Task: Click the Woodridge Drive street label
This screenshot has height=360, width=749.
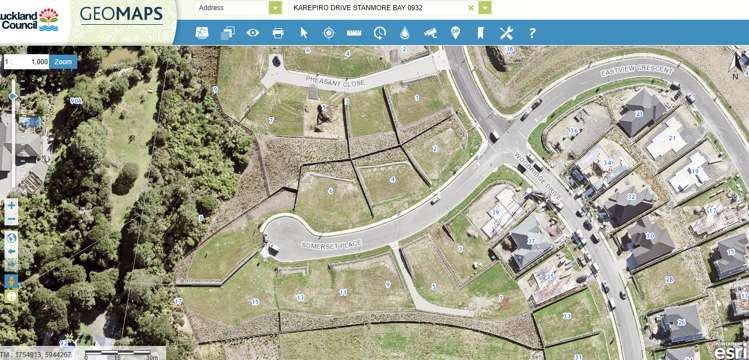Action: tap(537, 177)
